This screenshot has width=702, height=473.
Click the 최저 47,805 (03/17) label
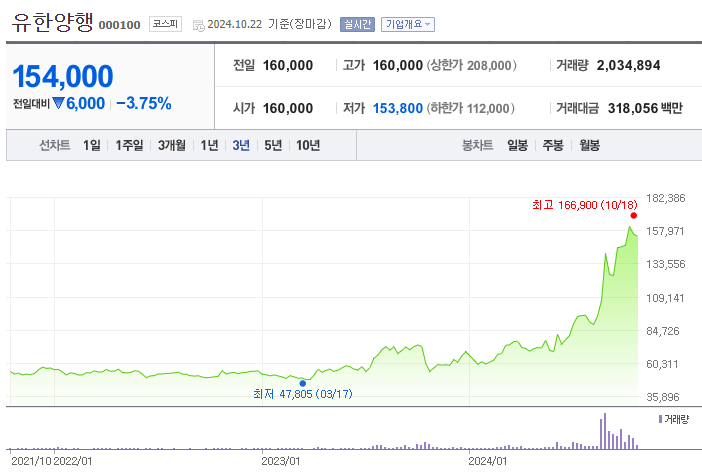point(303,394)
